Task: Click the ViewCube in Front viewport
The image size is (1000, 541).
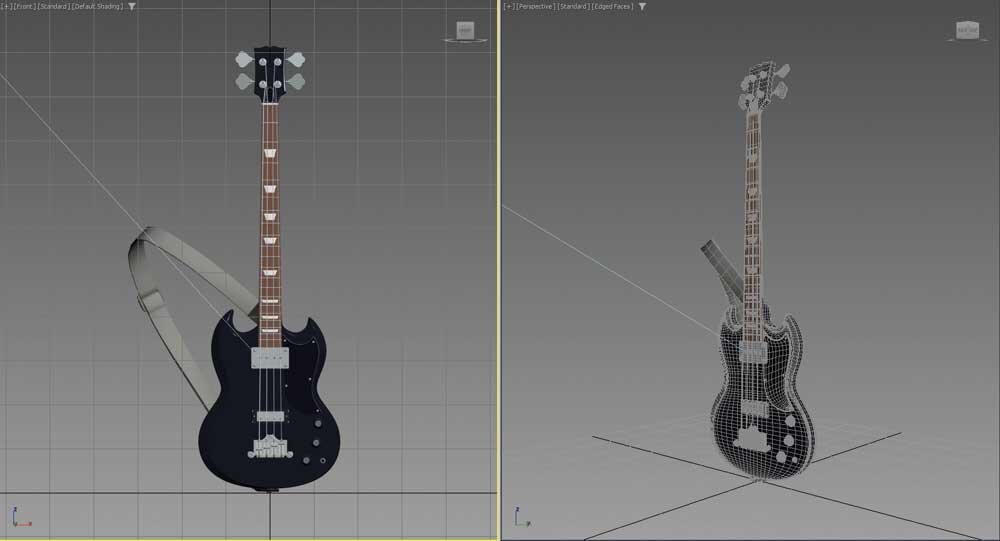Action: coord(465,30)
